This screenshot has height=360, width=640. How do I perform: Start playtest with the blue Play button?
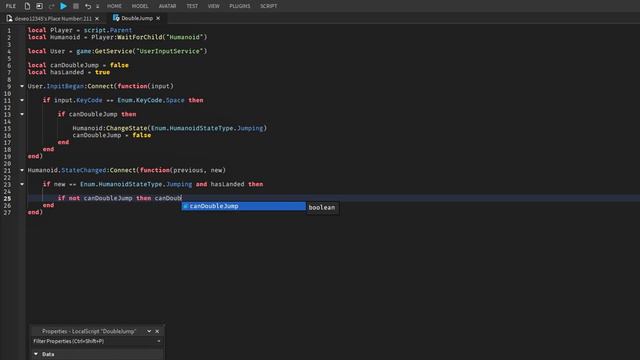click(x=63, y=6)
